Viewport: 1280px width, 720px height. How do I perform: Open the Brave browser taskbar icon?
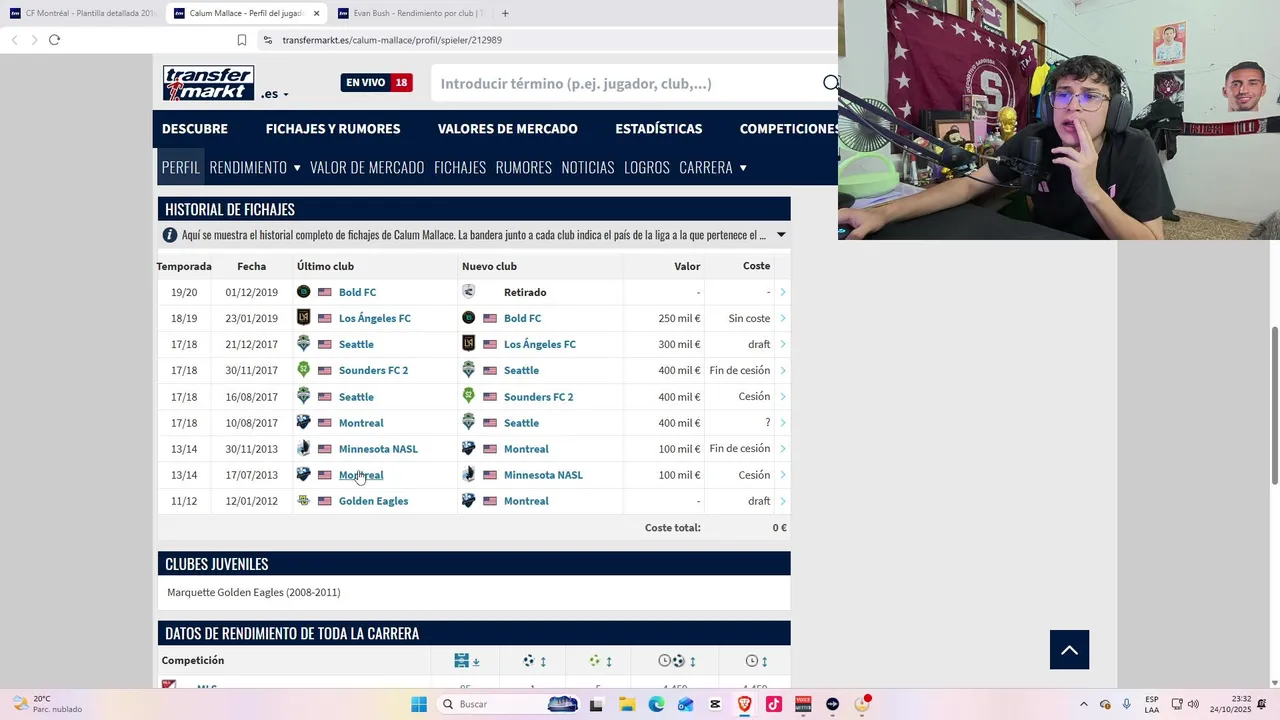point(744,704)
